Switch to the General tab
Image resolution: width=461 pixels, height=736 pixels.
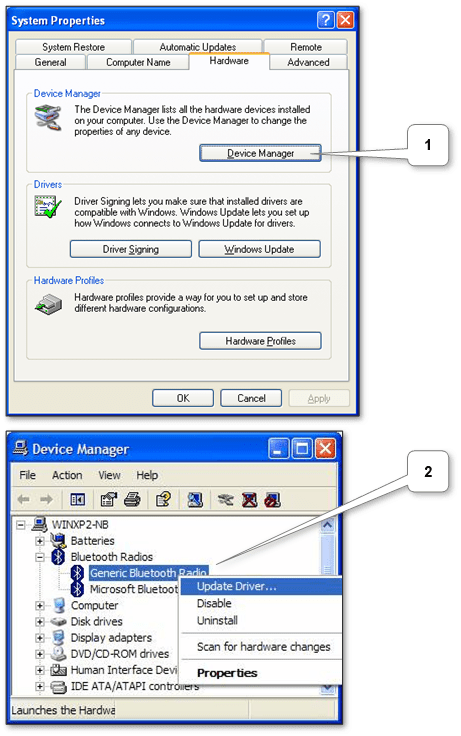pos(50,62)
